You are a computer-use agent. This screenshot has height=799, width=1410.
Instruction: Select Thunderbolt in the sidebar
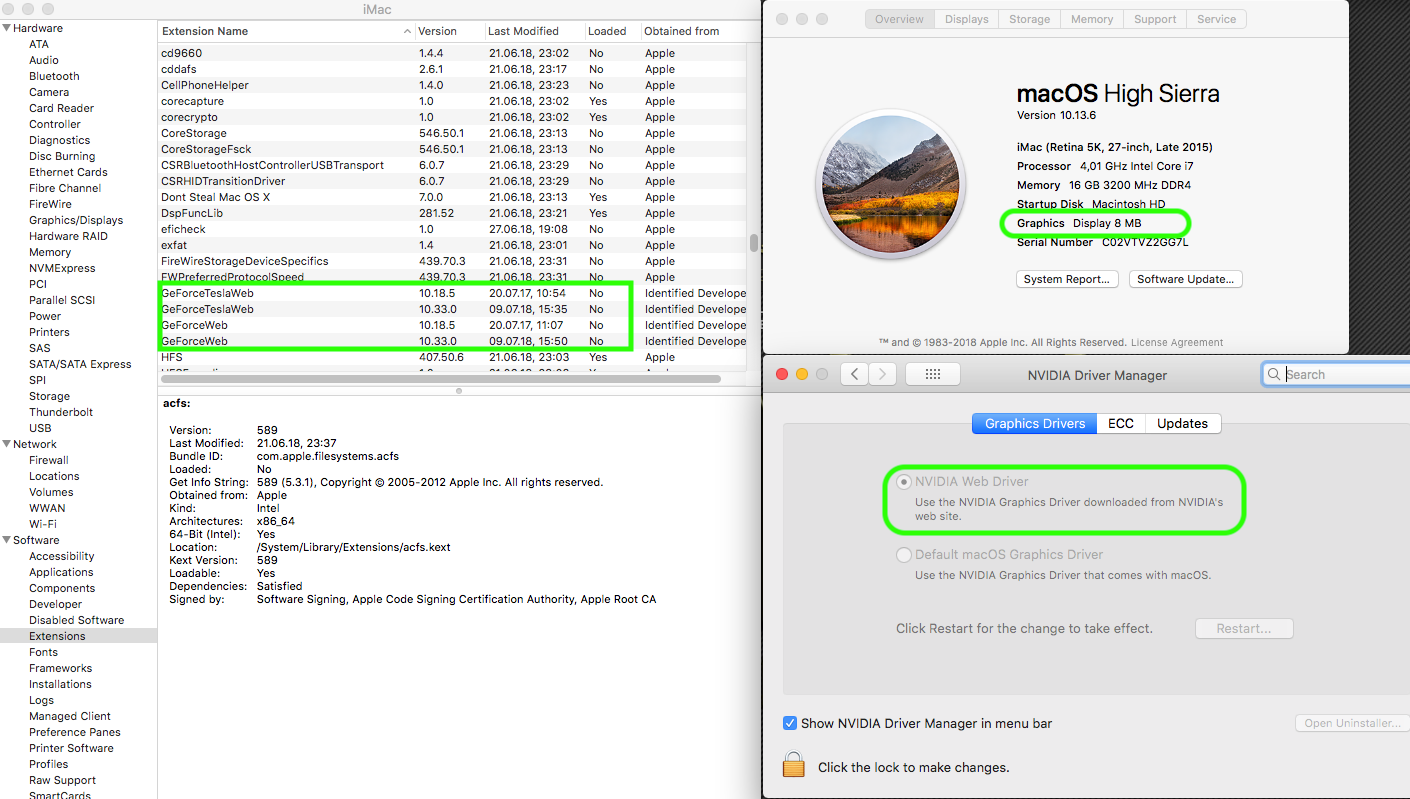[61, 412]
